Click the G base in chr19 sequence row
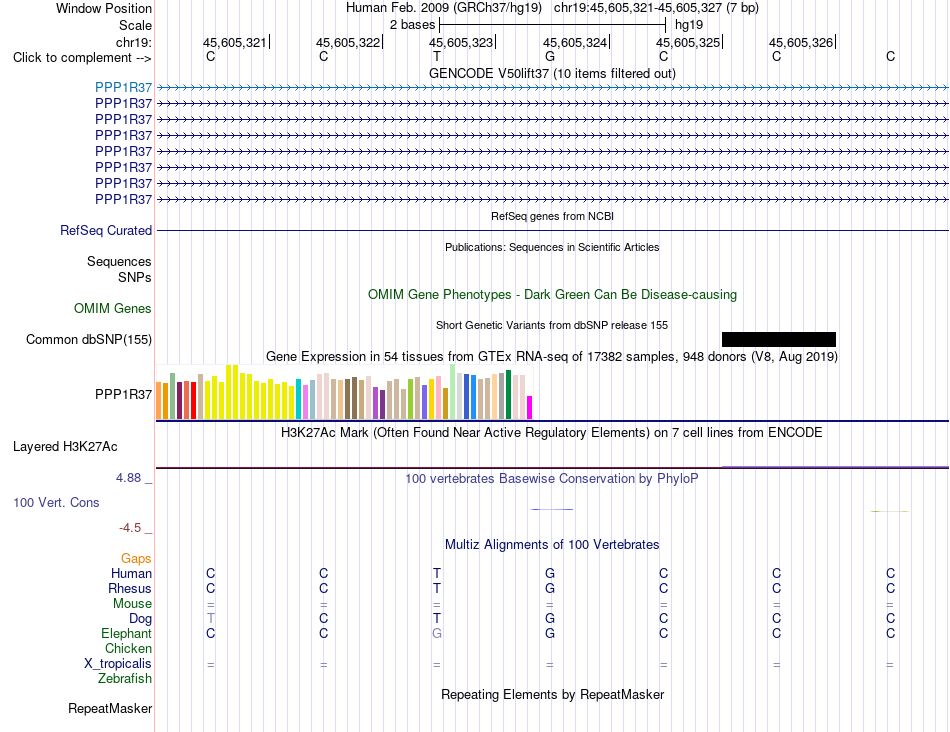 (550, 57)
